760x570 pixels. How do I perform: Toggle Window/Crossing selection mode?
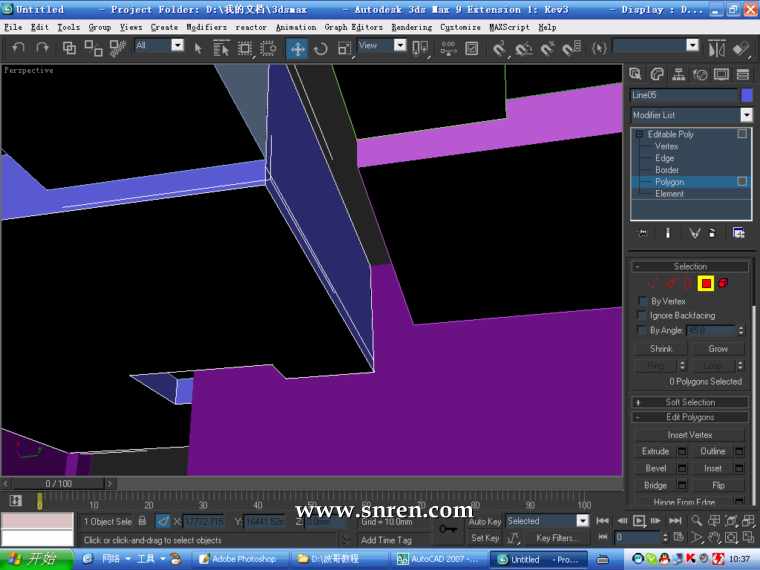pyautogui.click(x=268, y=48)
